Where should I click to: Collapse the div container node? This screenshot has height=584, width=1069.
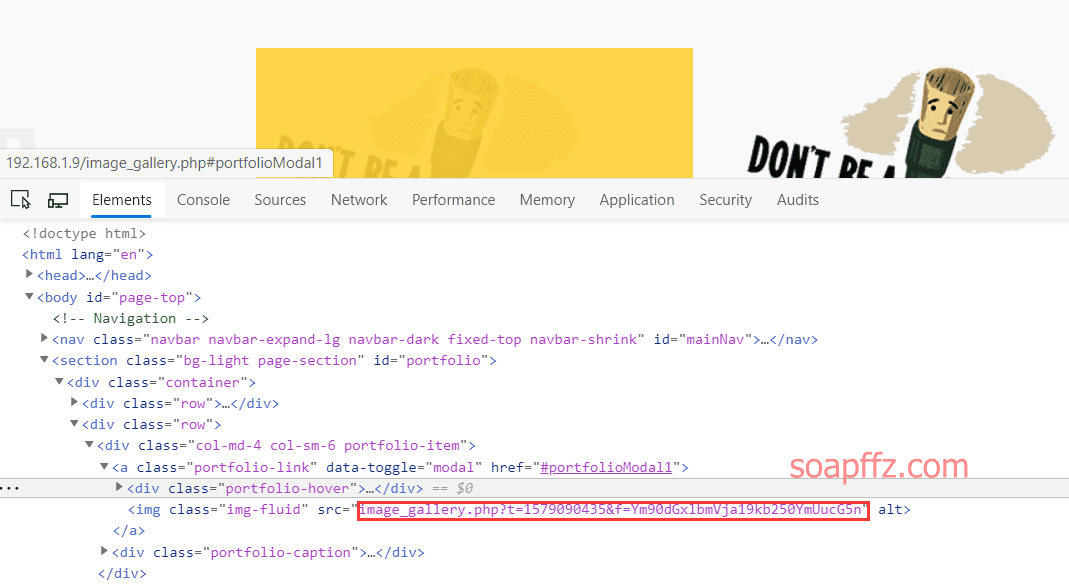coord(59,381)
